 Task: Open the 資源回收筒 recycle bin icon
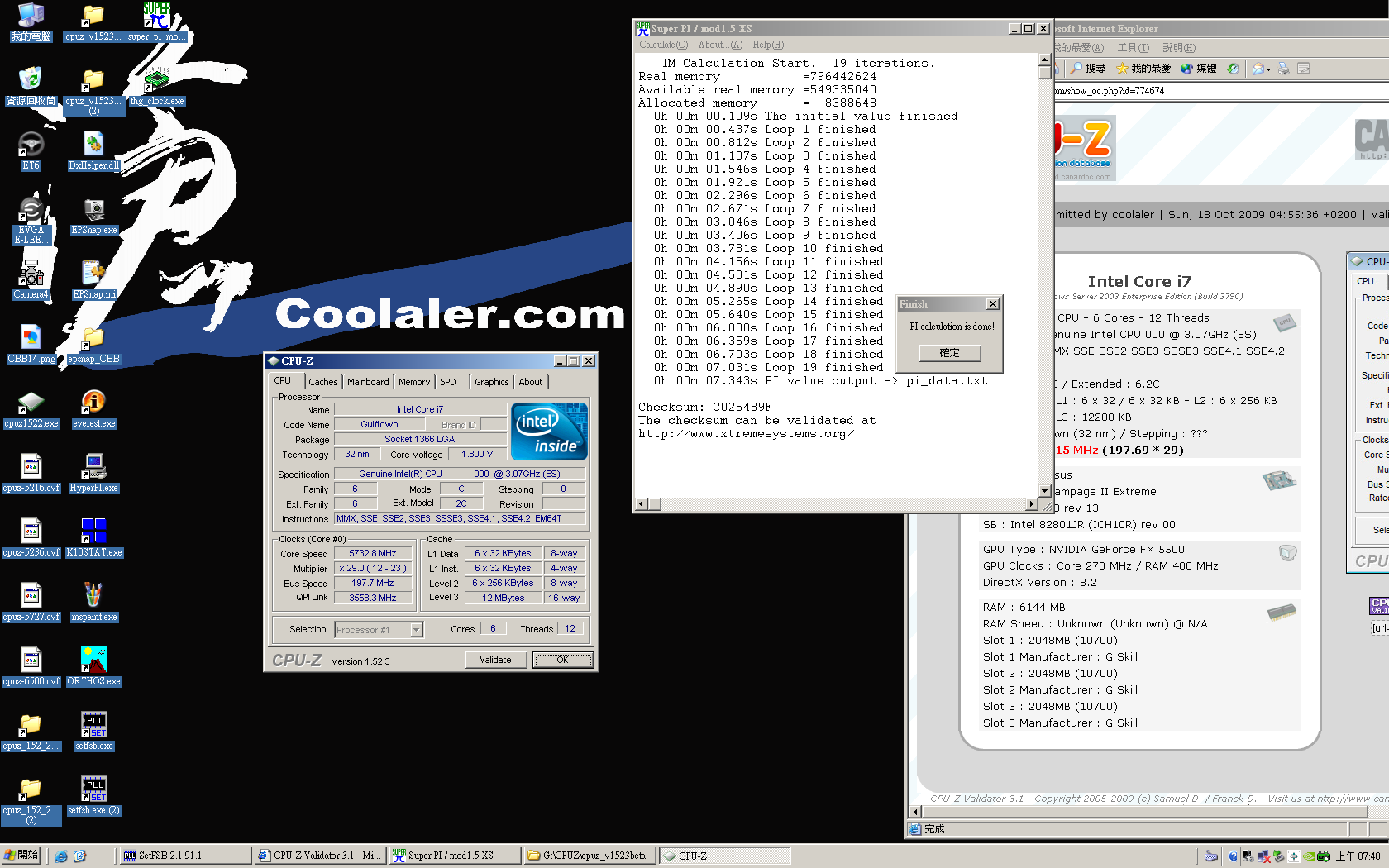tap(31, 87)
